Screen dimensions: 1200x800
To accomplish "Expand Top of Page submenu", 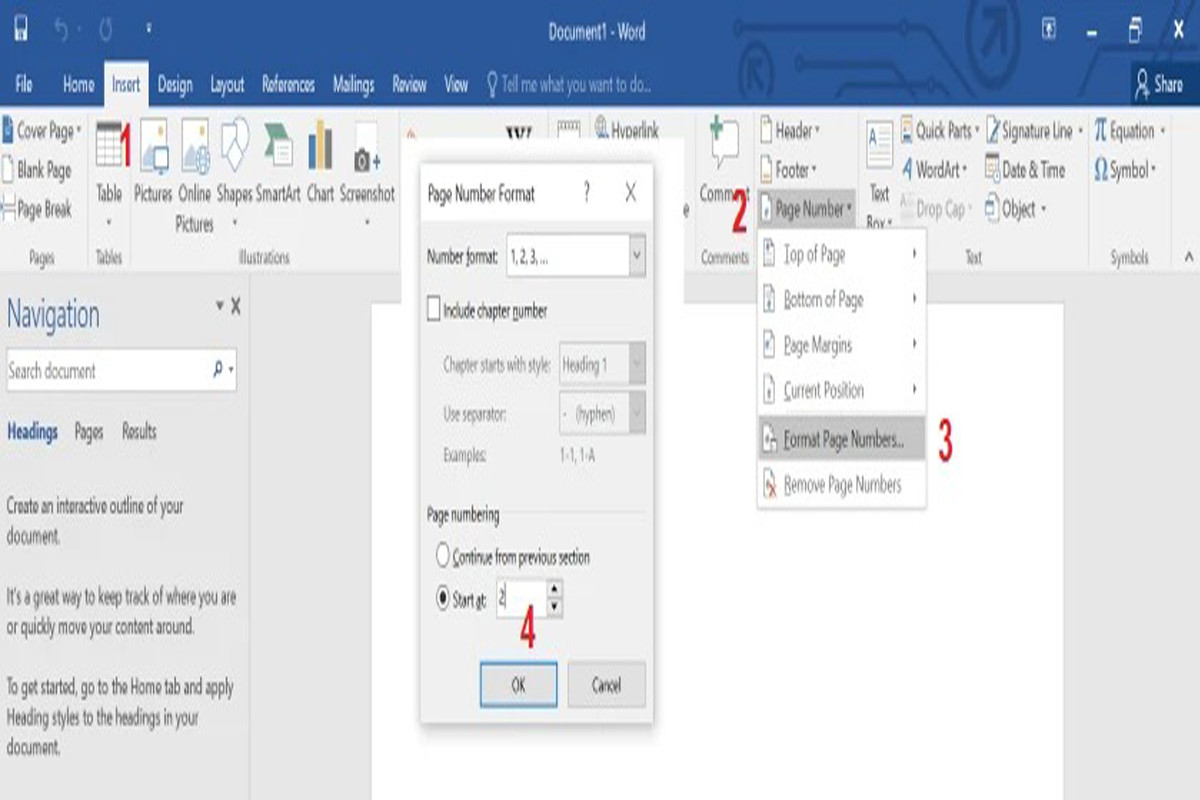I will click(841, 255).
